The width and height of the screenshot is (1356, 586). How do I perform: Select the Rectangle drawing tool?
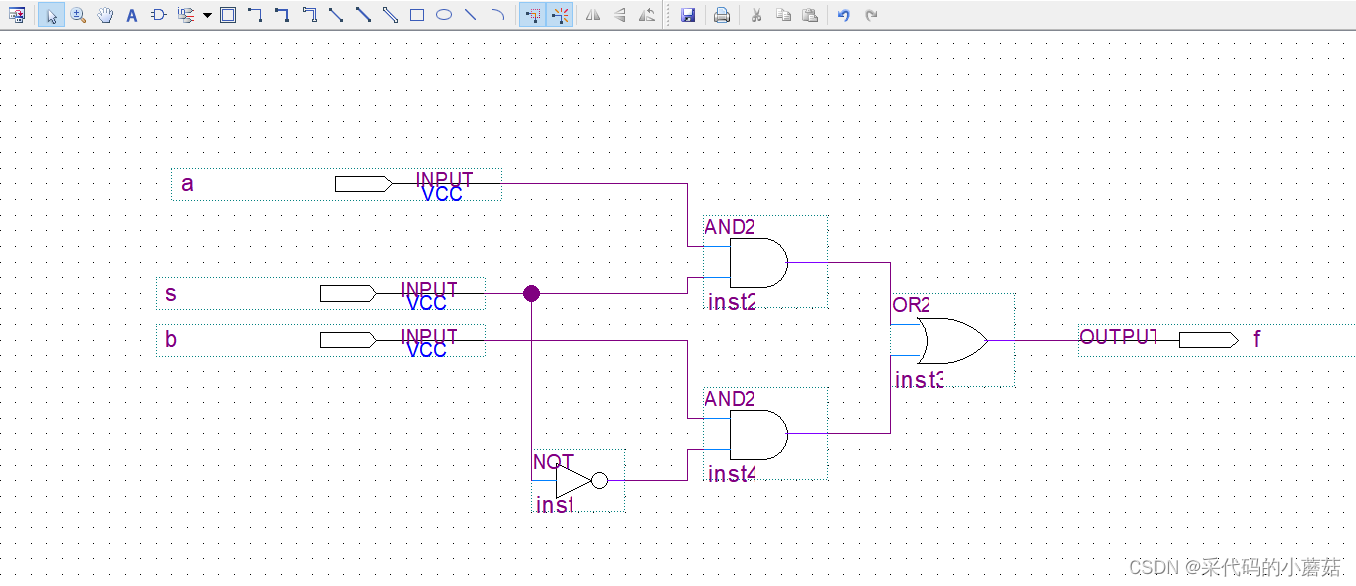click(417, 15)
